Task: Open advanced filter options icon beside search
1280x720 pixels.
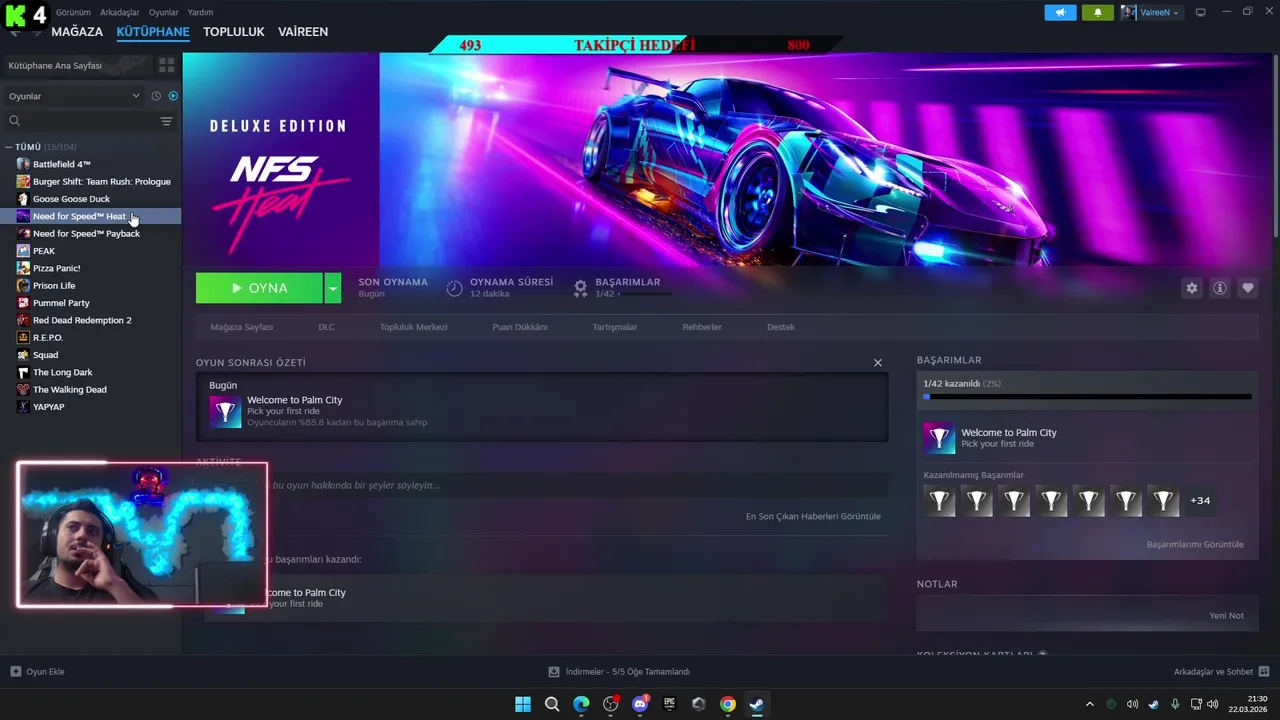Action: (166, 121)
